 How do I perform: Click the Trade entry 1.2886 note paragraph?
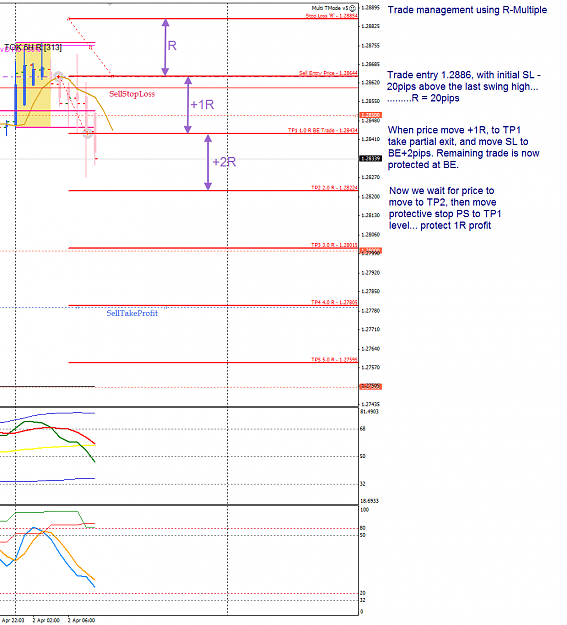[464, 86]
